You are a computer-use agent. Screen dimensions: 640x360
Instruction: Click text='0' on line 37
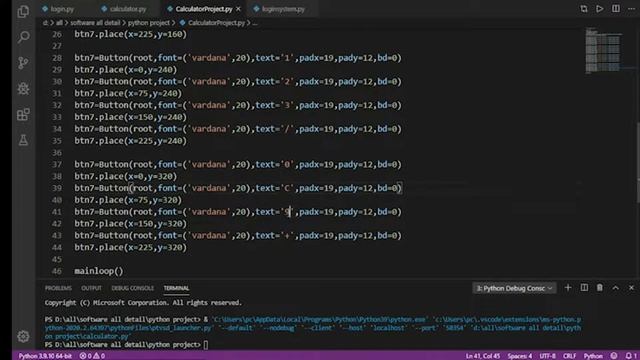274,164
